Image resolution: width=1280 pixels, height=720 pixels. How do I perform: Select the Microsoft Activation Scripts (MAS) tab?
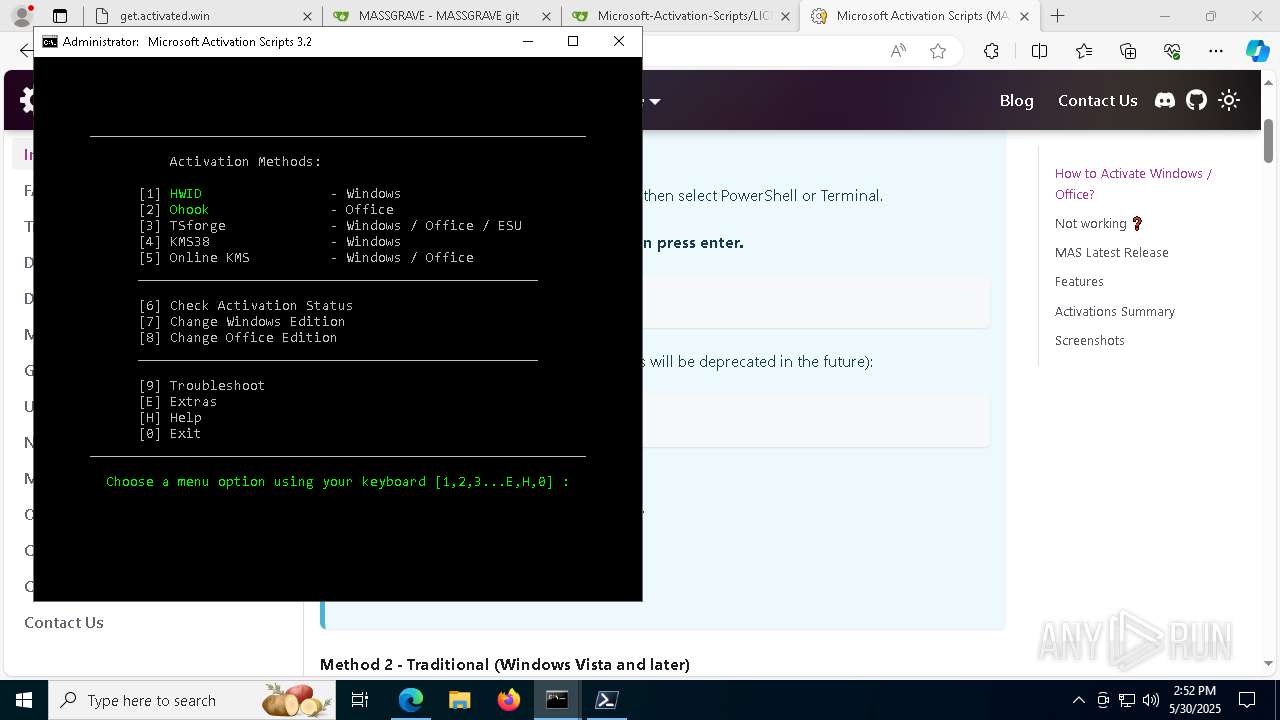point(919,16)
